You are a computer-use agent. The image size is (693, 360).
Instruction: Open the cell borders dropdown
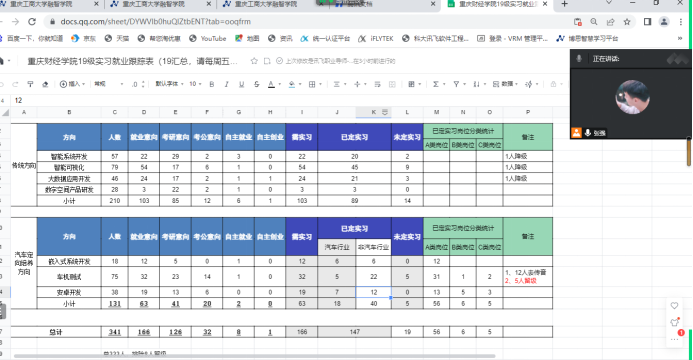(314, 84)
